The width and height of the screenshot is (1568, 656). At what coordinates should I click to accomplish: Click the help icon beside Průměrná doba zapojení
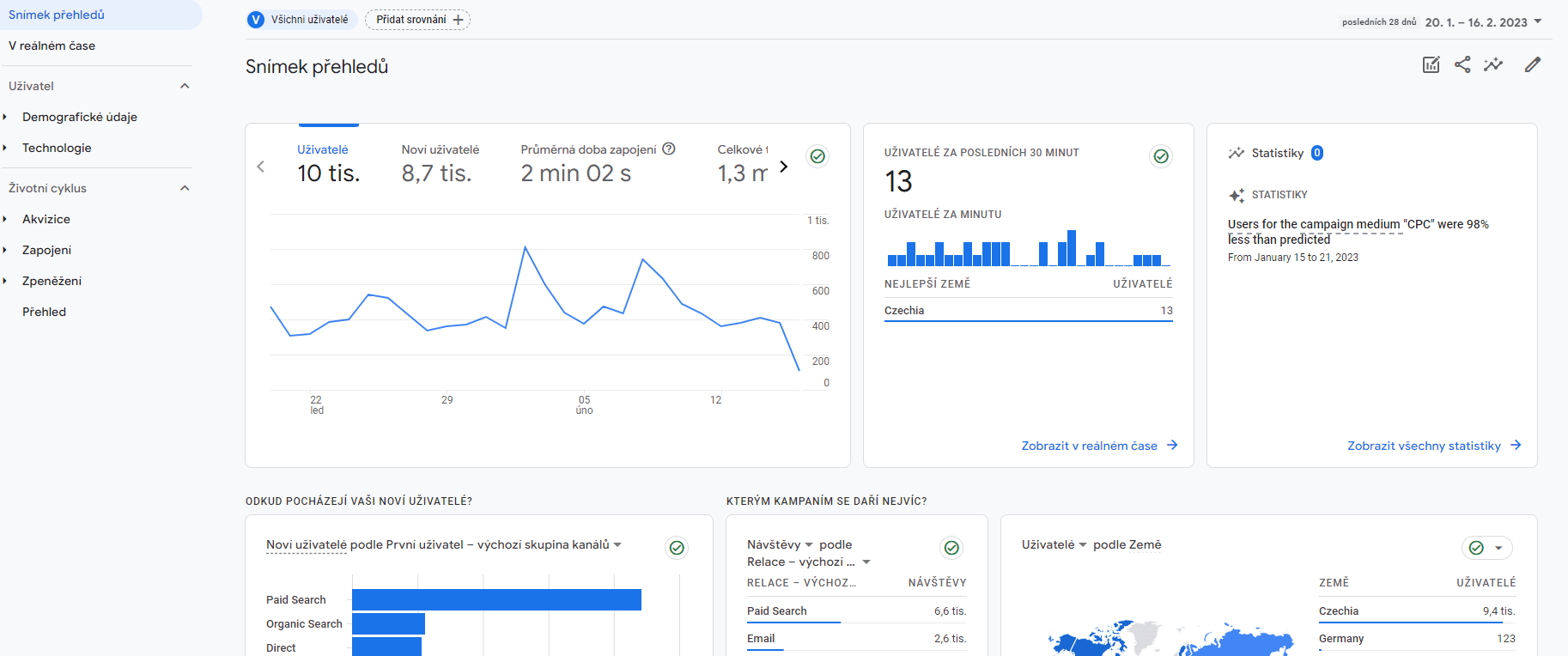(669, 149)
